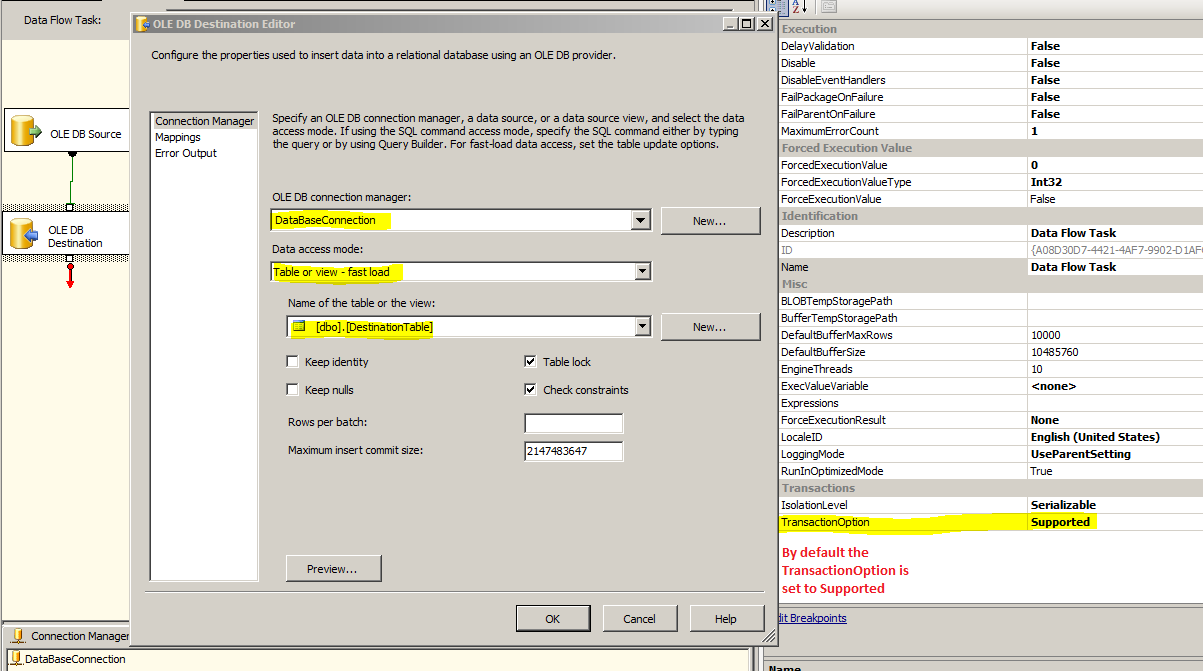Expand the table or view name dropdown
The height and width of the screenshot is (671, 1203).
642,327
